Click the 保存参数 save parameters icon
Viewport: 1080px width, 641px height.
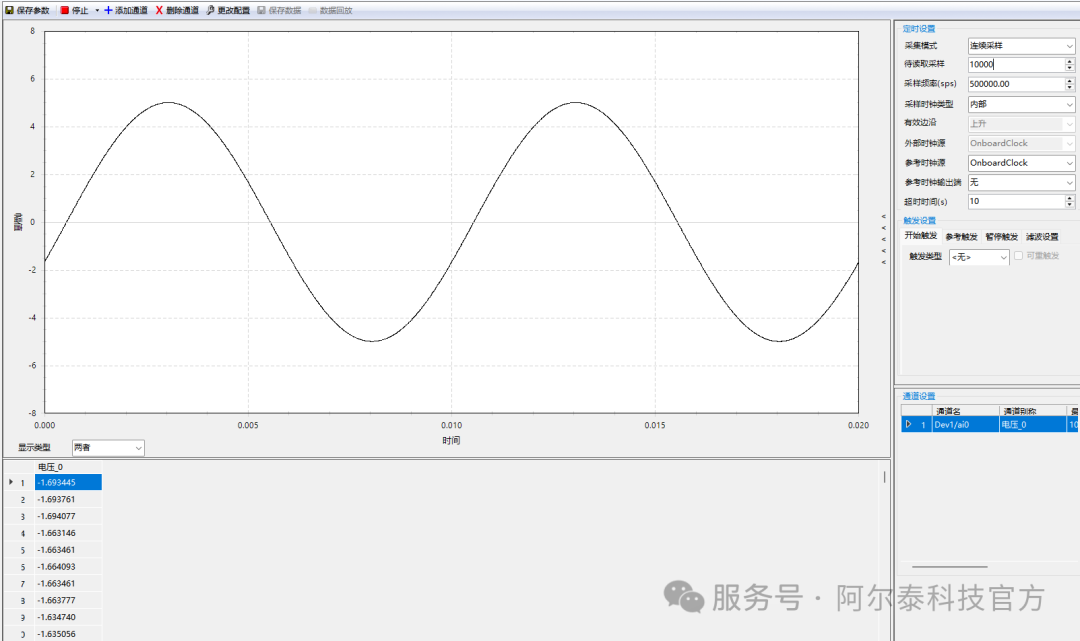point(10,10)
